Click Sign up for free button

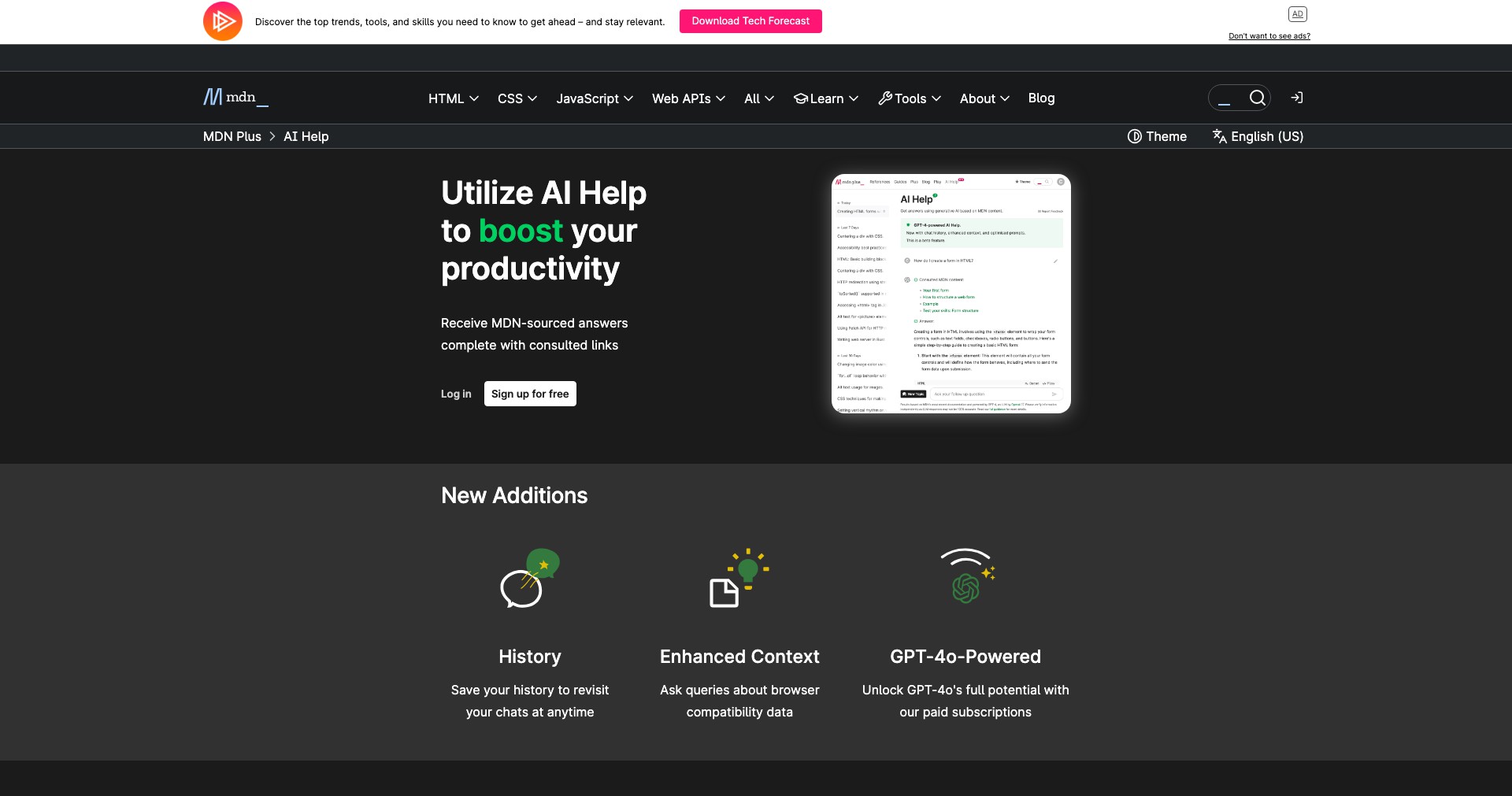click(x=530, y=394)
